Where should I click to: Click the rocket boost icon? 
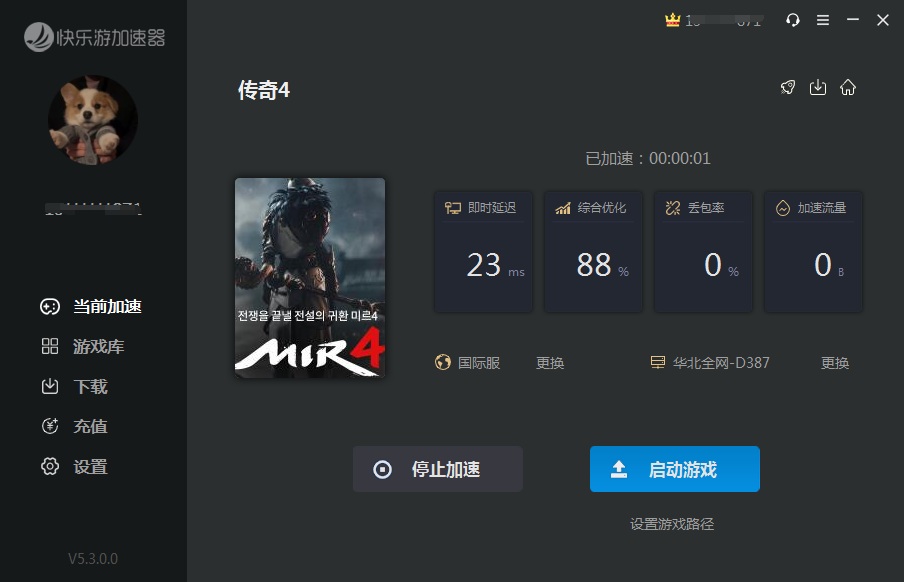coord(788,87)
